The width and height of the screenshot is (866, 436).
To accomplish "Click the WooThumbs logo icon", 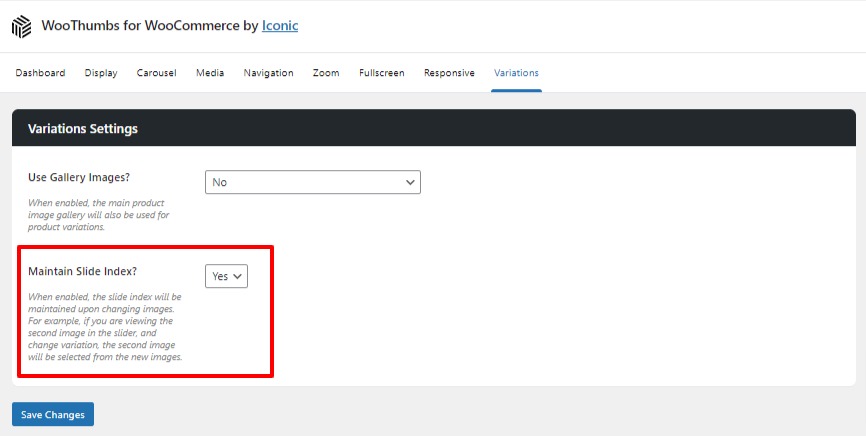I will 22,26.
